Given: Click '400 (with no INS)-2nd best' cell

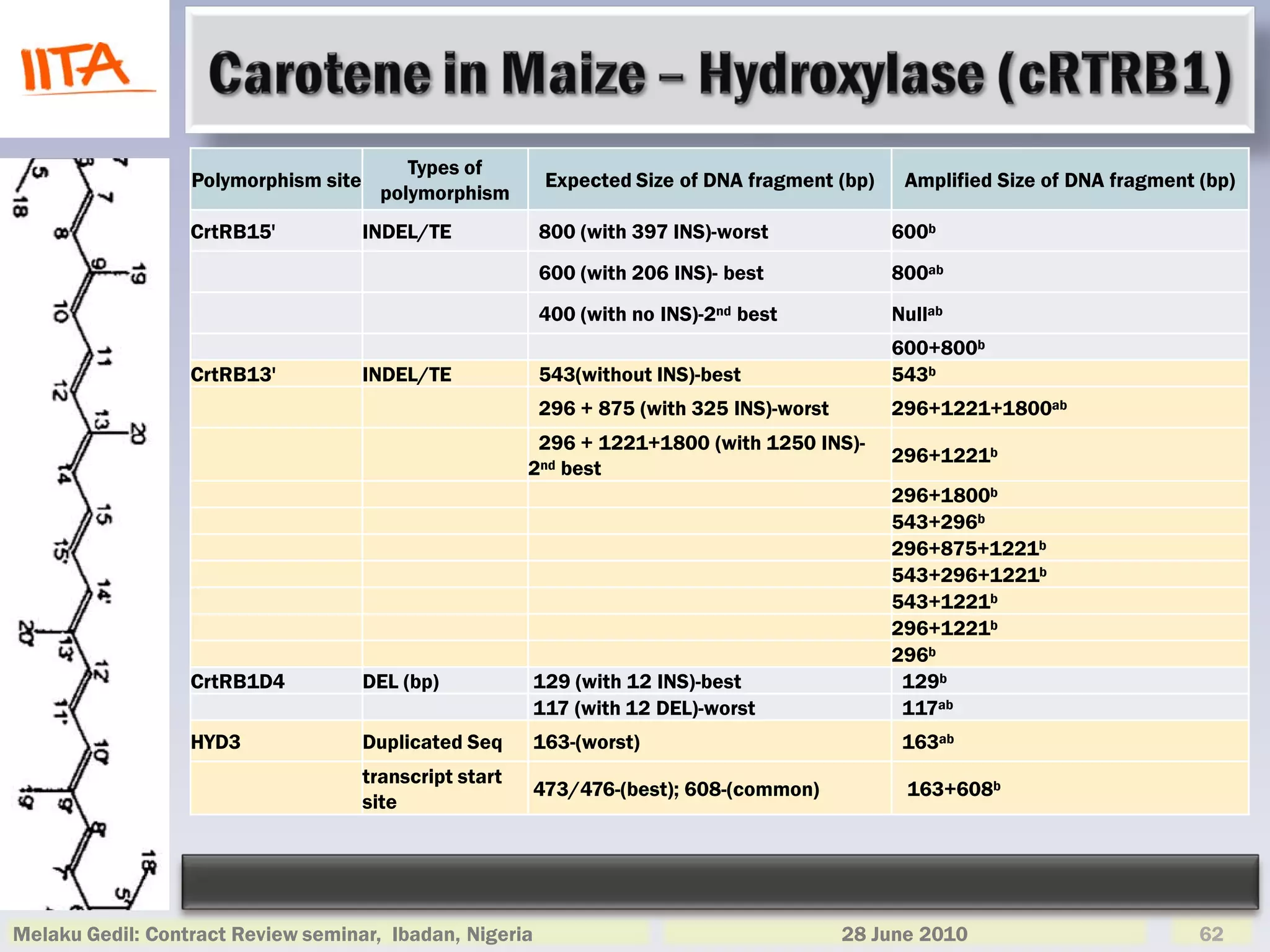Looking at the screenshot, I should click(x=709, y=314).
